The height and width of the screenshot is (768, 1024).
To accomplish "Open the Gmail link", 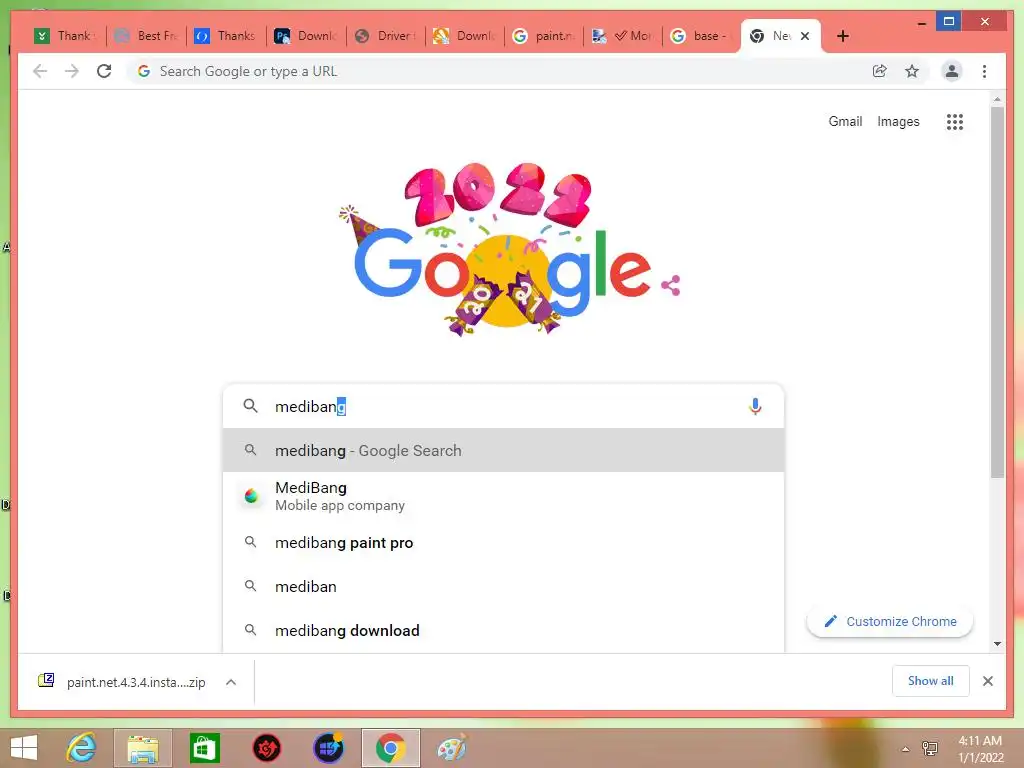I will point(845,121).
